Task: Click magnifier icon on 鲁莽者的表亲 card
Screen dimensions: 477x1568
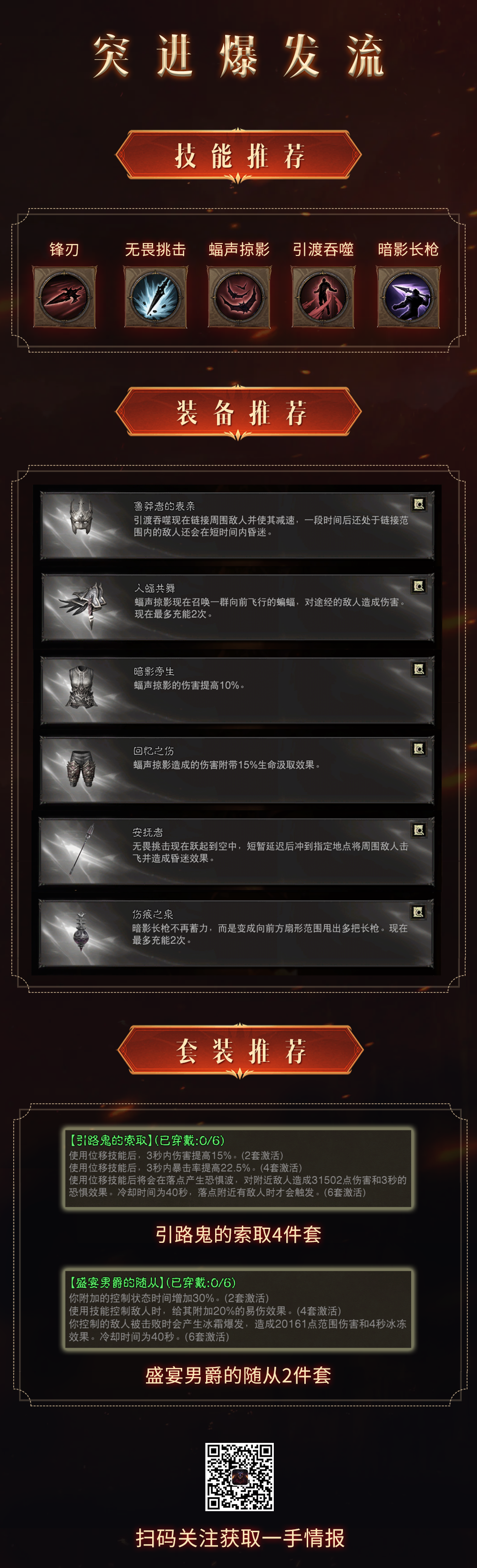Action: (419, 504)
